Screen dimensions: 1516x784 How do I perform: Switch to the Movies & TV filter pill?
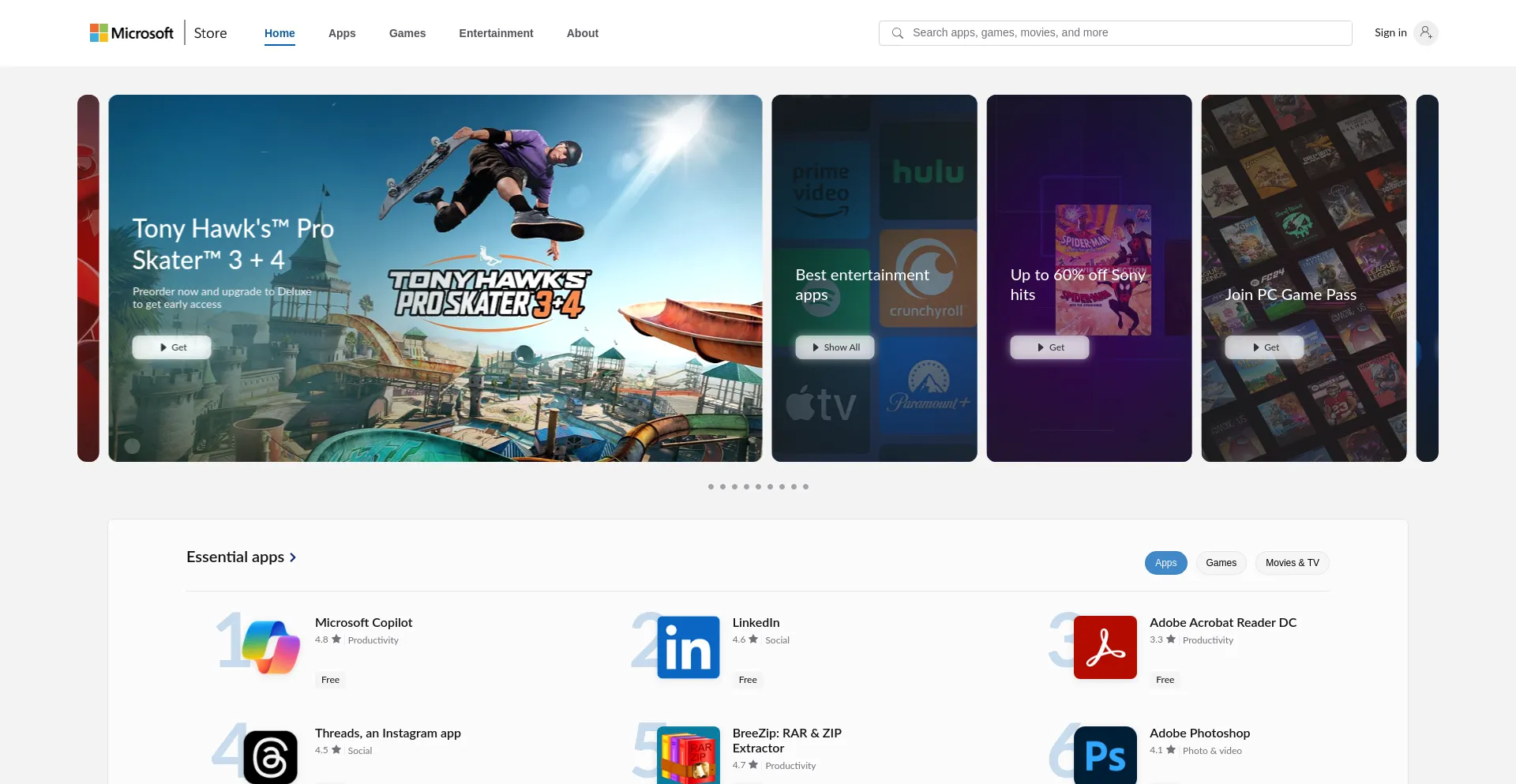pos(1292,563)
